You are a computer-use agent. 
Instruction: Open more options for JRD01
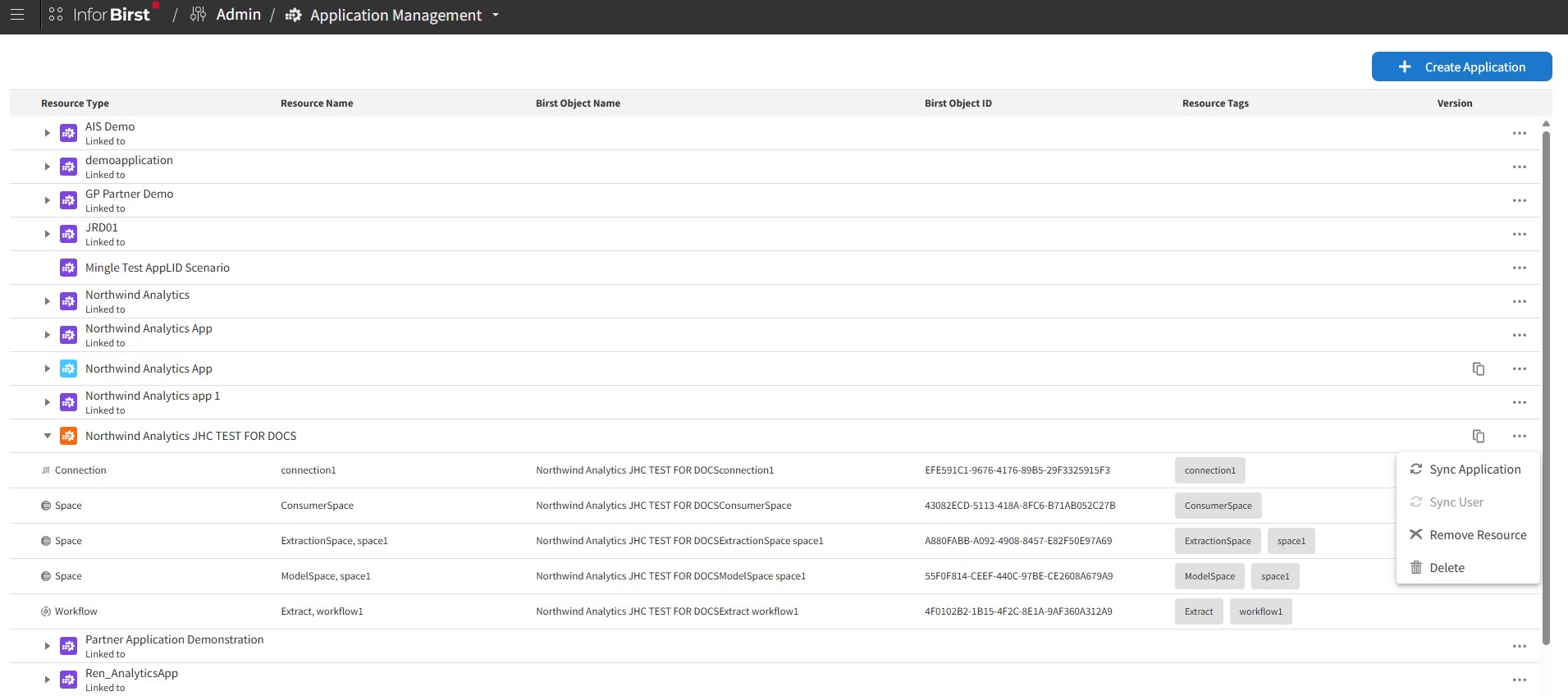coord(1520,234)
